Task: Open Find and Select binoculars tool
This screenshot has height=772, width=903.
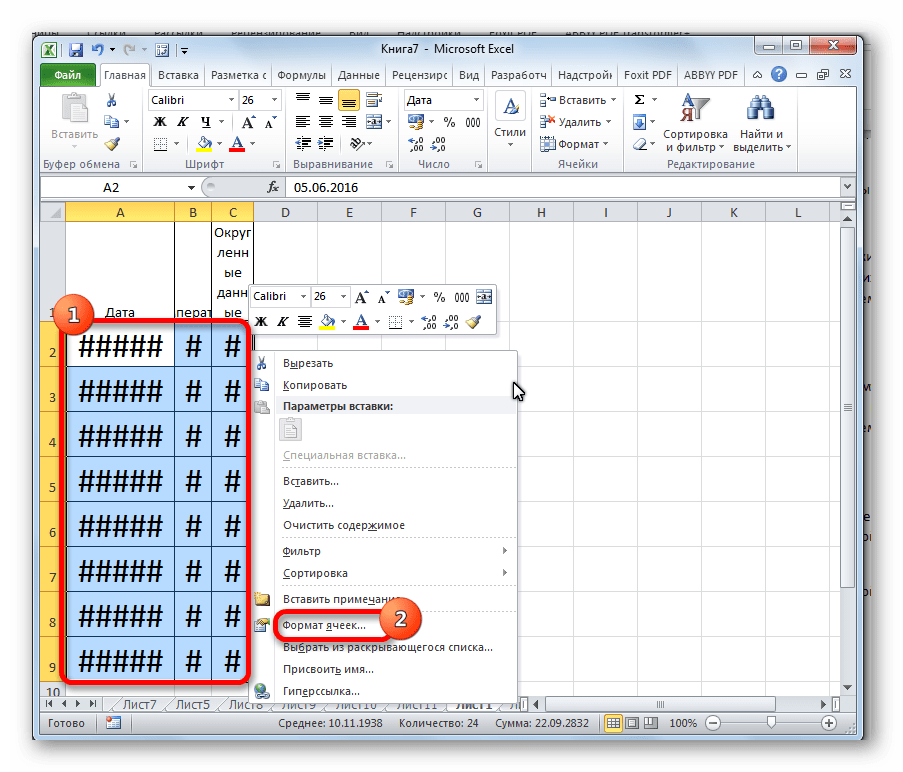Action: point(762,110)
